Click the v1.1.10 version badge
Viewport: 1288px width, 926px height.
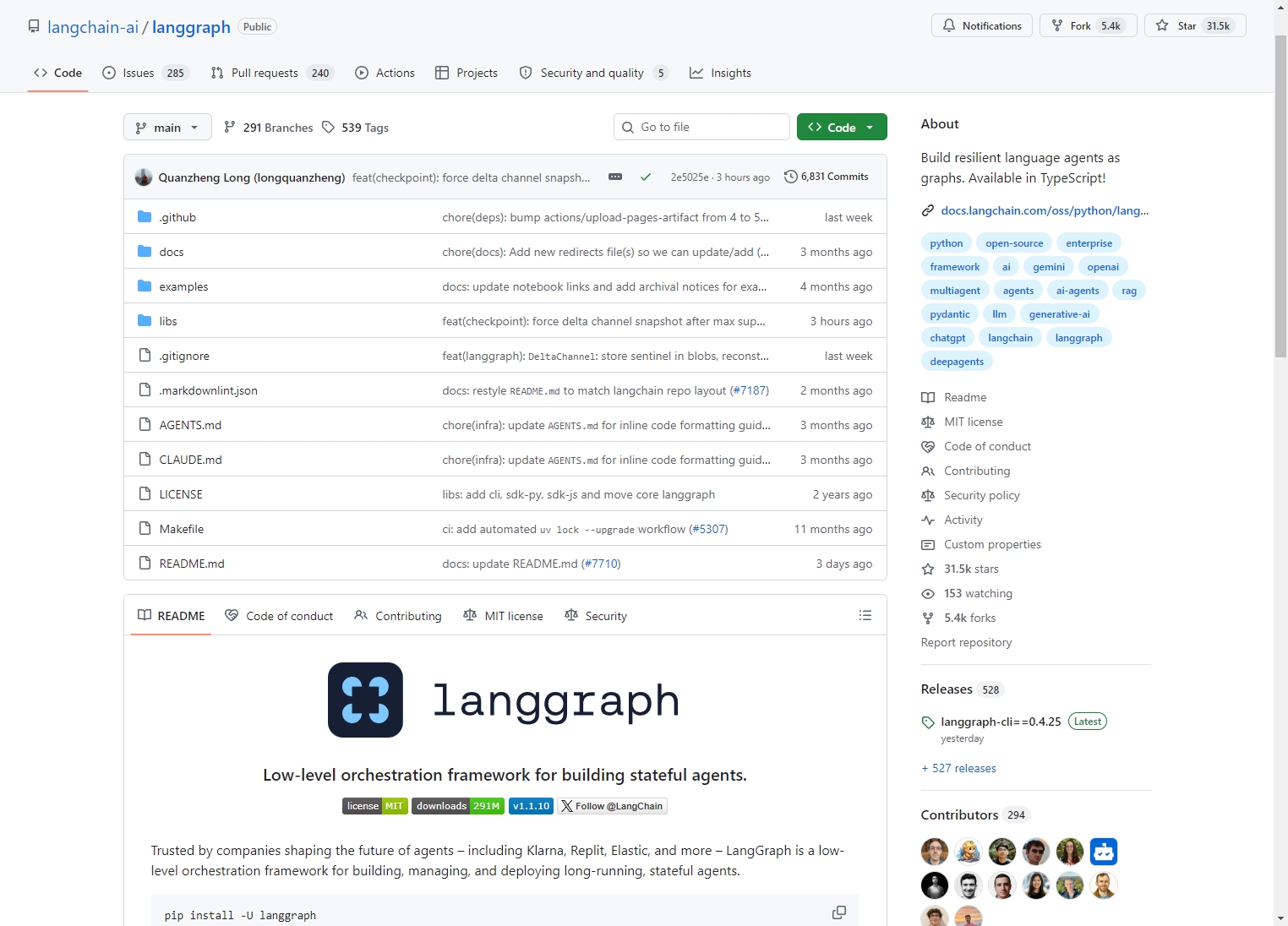click(531, 806)
